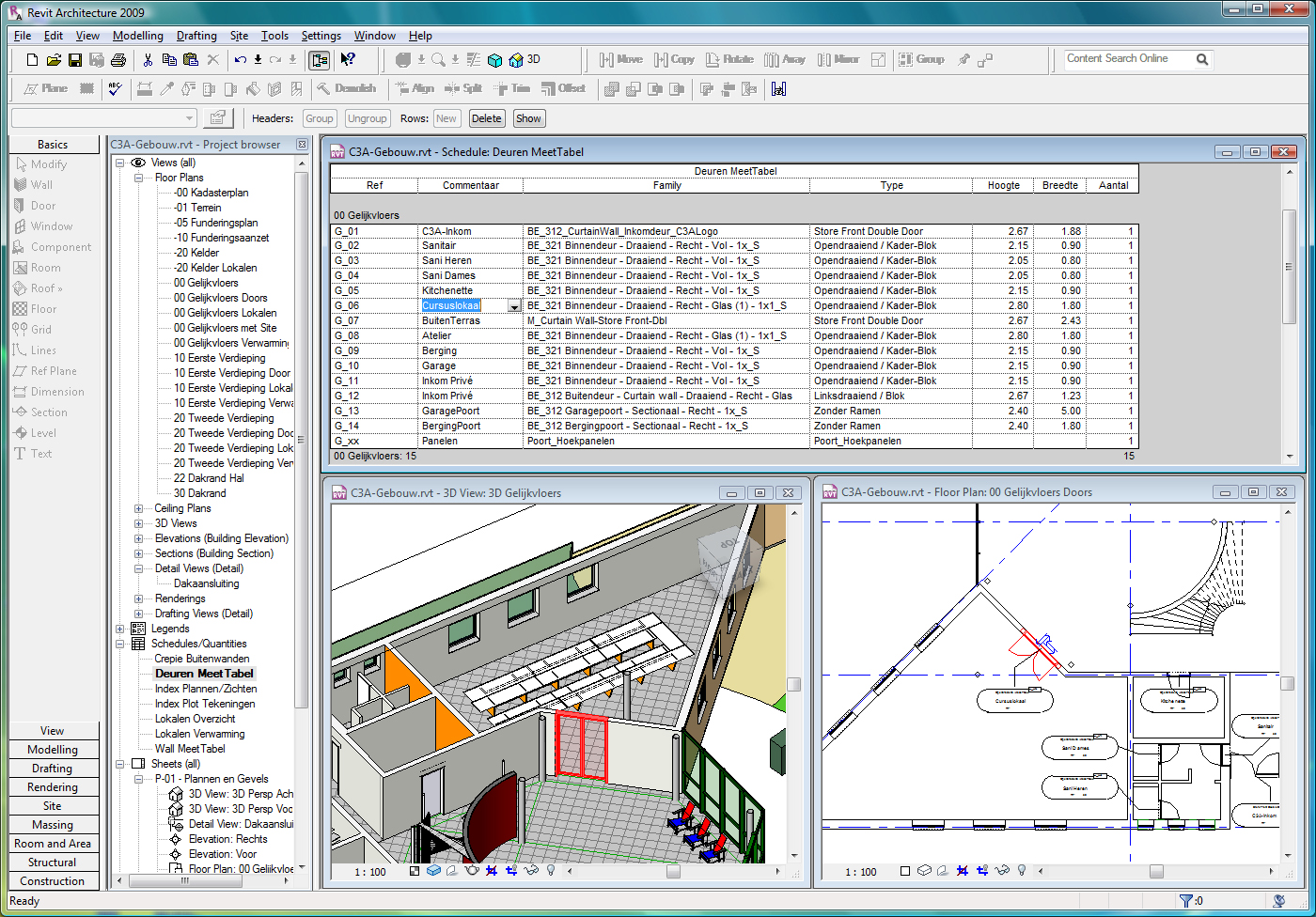Click the Headers Group button
1316x917 pixels.
pyautogui.click(x=320, y=118)
